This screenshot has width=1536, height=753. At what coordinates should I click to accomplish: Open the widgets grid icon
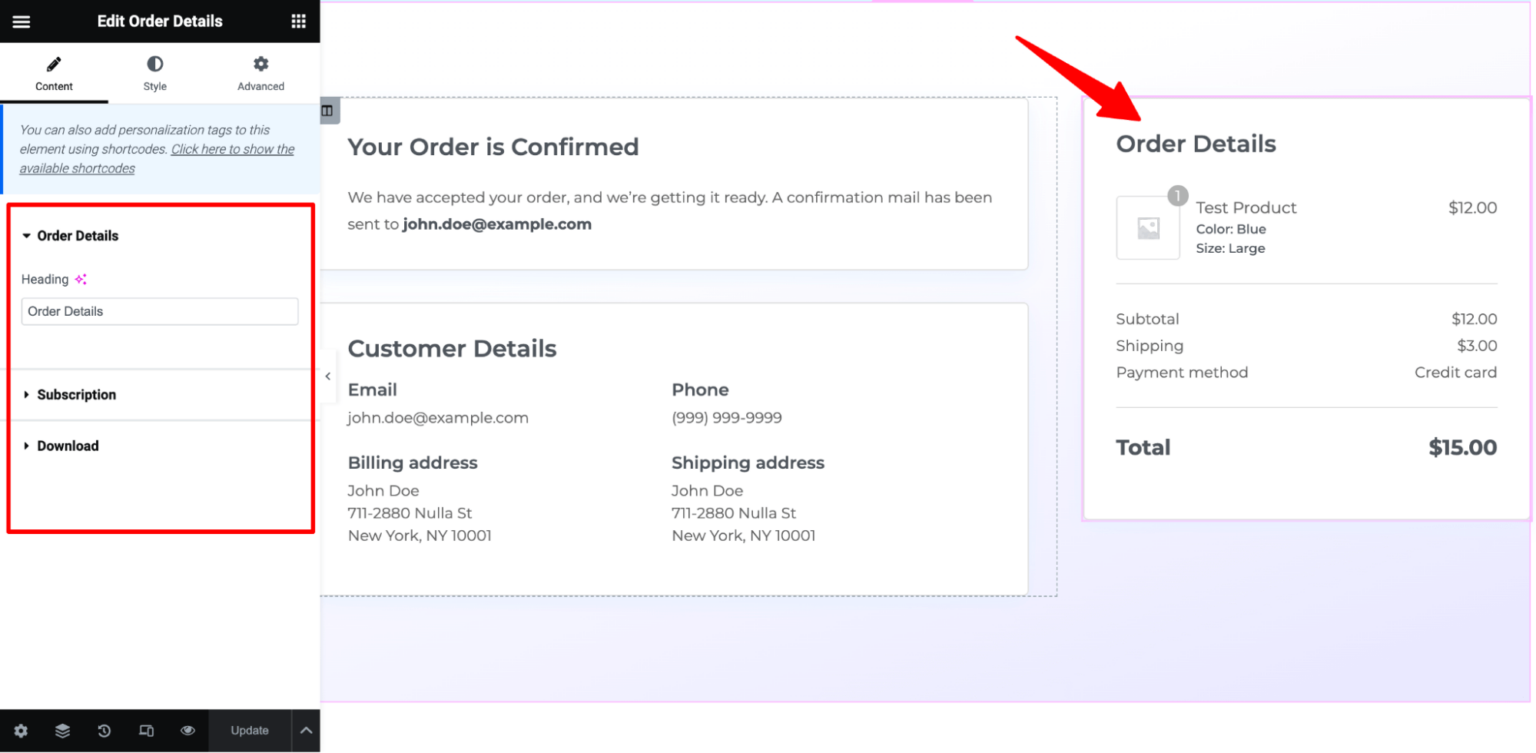[x=298, y=21]
